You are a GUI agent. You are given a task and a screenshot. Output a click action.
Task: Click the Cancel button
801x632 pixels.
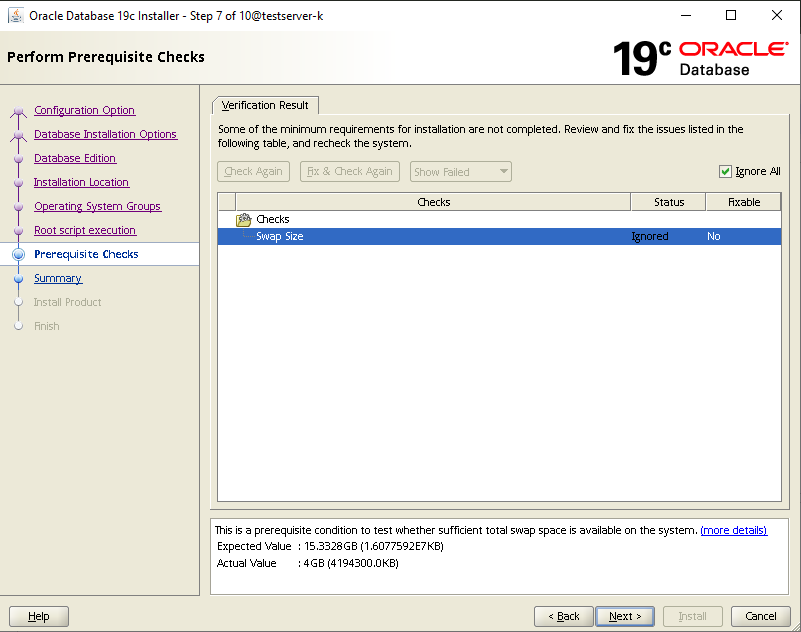pyautogui.click(x=761, y=616)
